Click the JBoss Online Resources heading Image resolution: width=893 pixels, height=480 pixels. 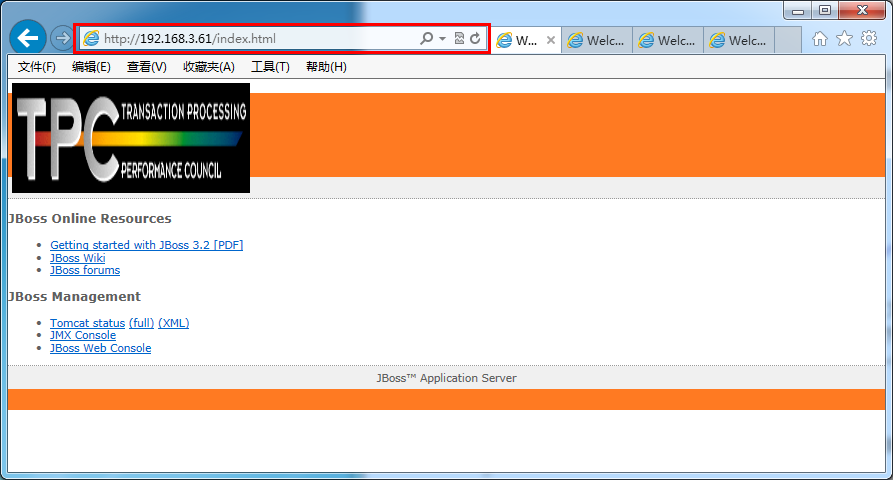coord(89,219)
